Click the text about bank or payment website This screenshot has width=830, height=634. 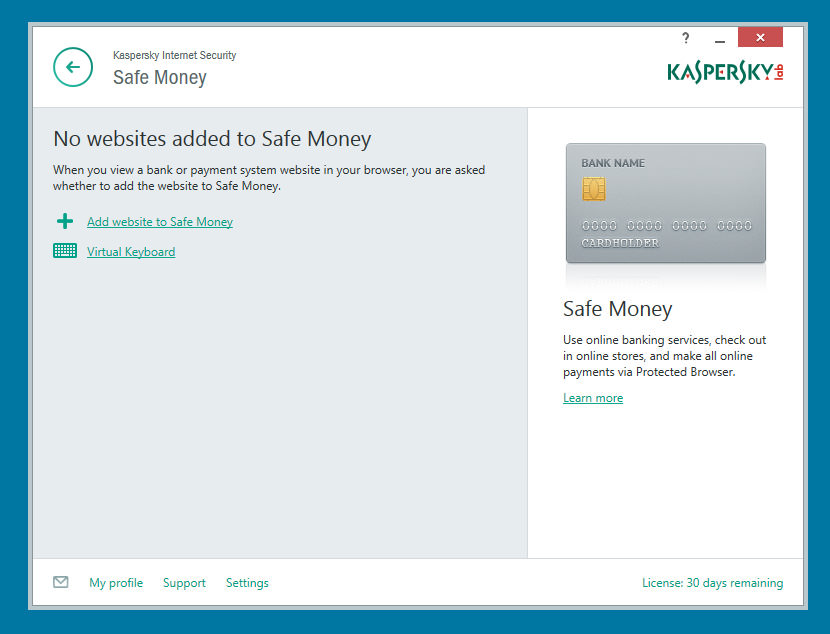click(269, 178)
